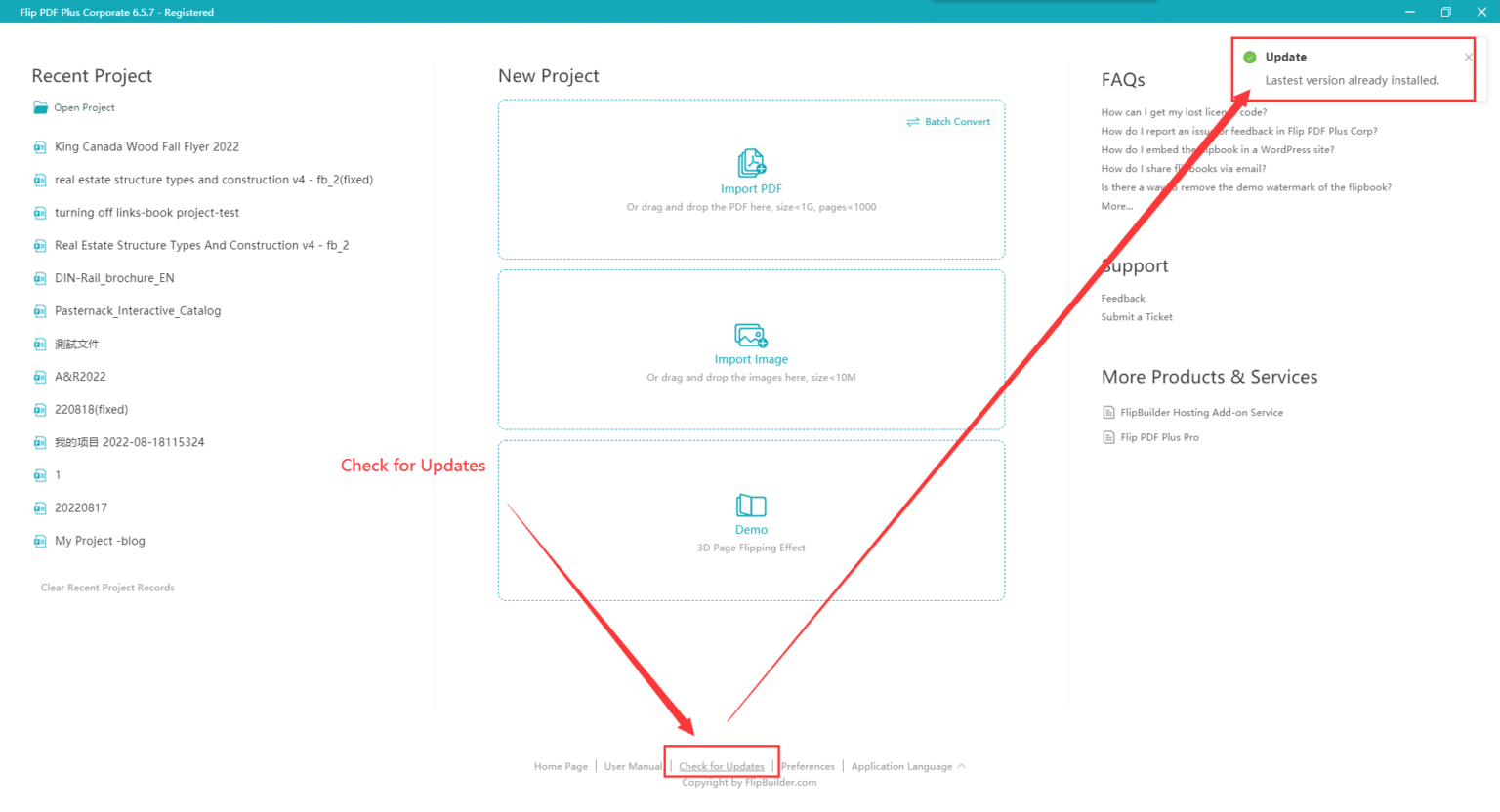
Task: Restore down the application window
Action: pos(1445,12)
